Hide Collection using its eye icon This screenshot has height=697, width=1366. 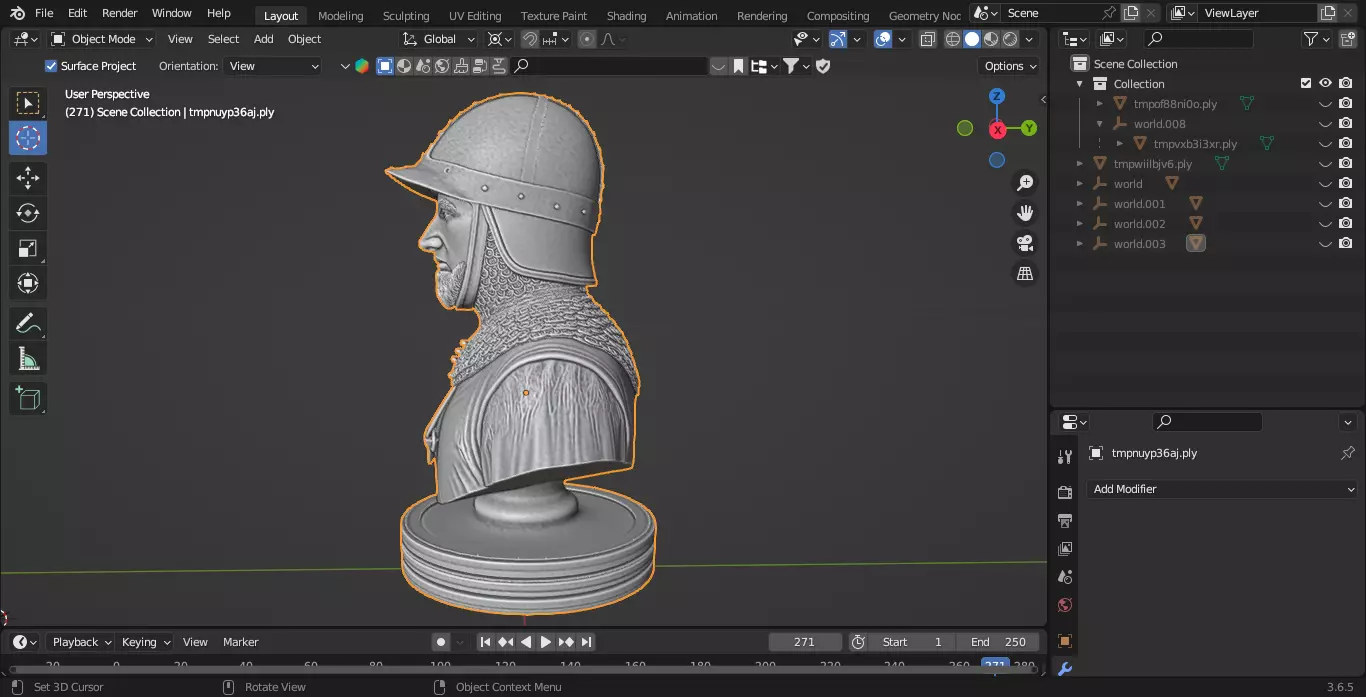1325,83
